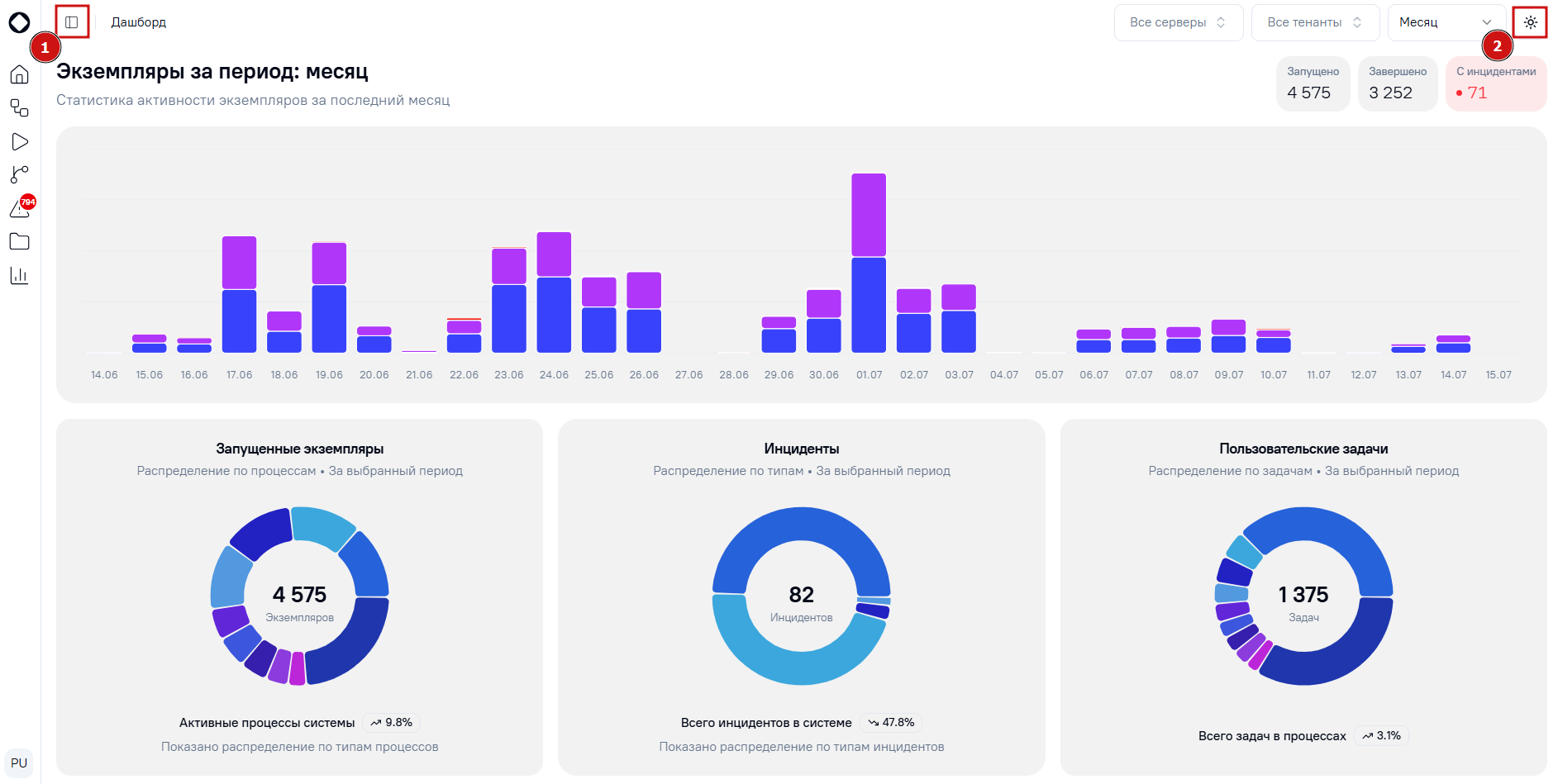
Task: Open the process diagram icon in sidebar
Action: tap(19, 108)
